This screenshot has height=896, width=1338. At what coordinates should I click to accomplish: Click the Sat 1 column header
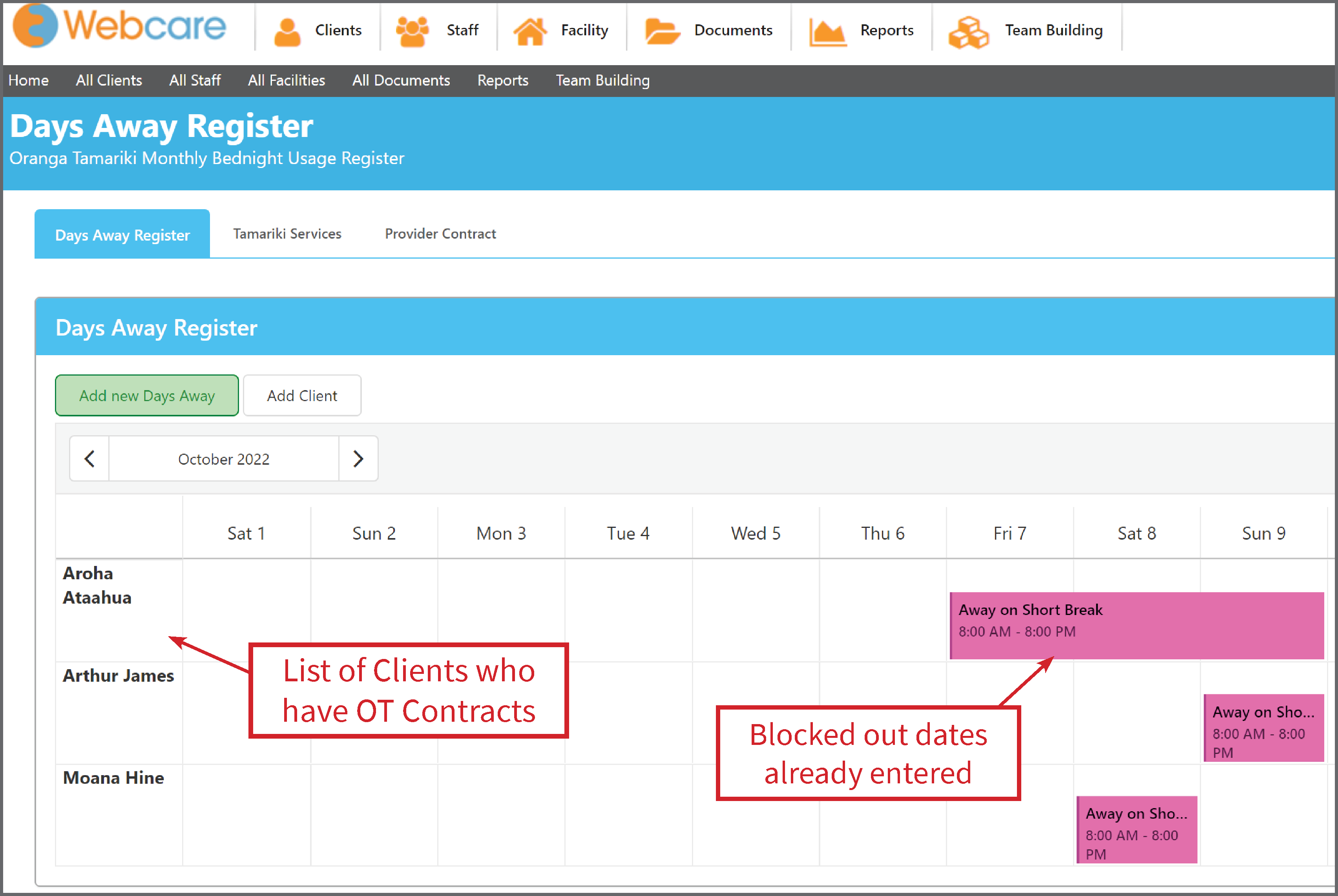click(x=246, y=533)
